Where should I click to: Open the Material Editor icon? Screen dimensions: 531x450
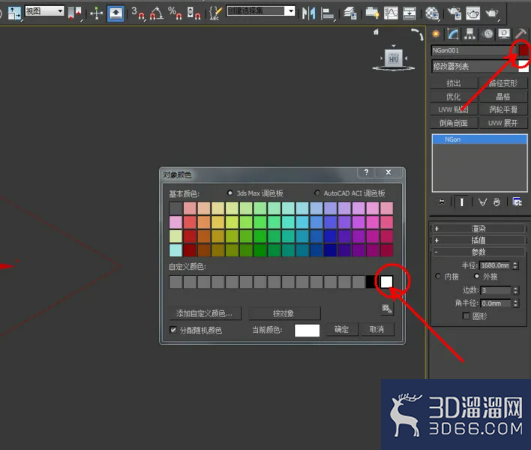click(x=432, y=13)
